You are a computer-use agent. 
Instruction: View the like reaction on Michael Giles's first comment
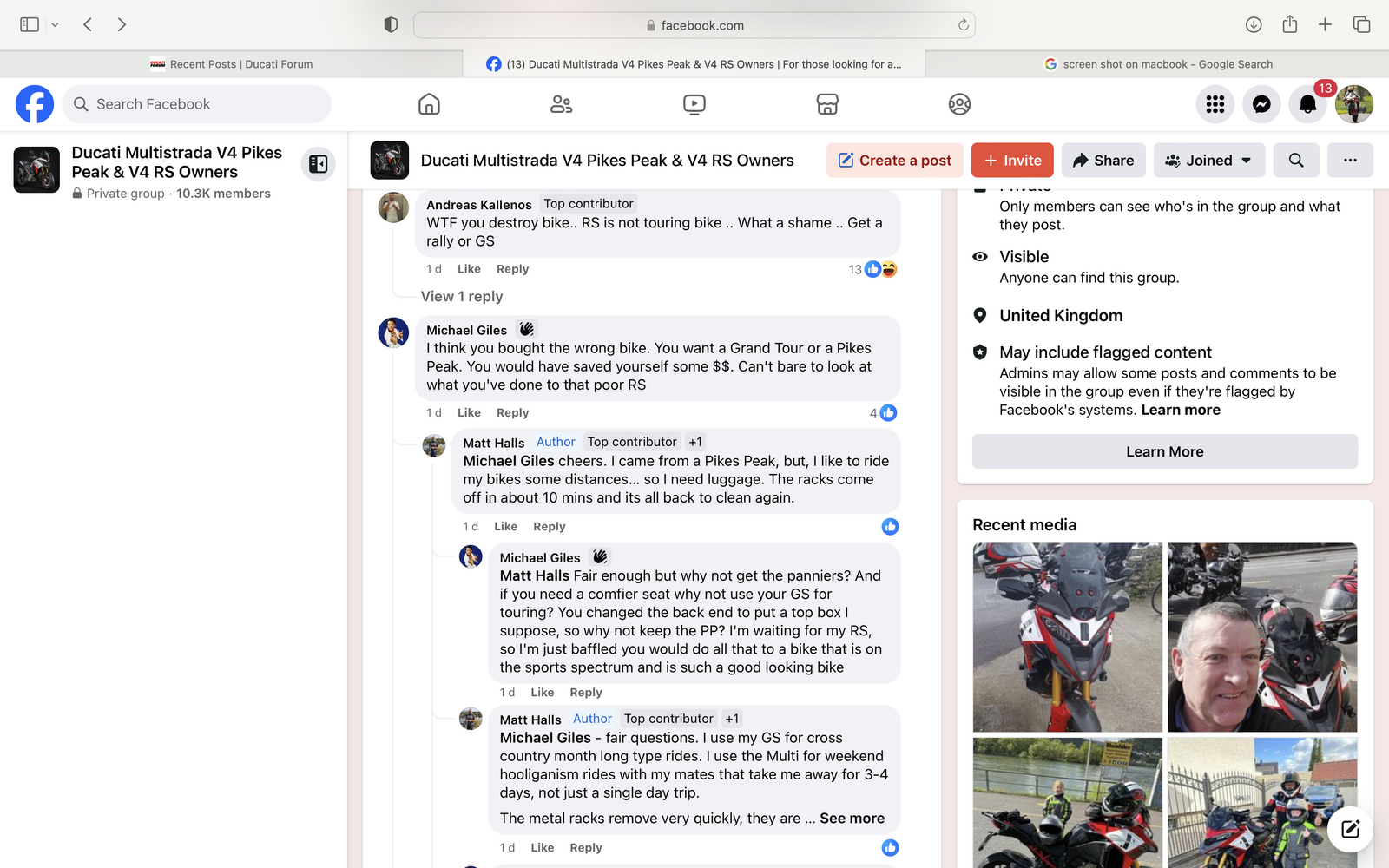(x=883, y=413)
